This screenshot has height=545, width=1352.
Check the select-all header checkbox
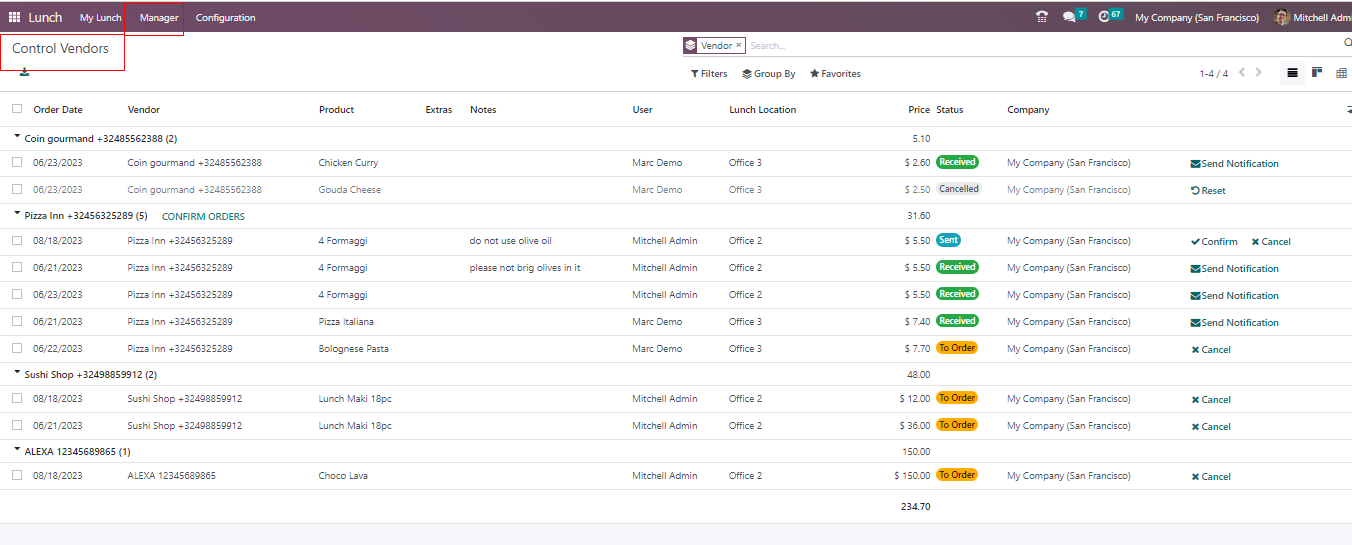(x=17, y=109)
